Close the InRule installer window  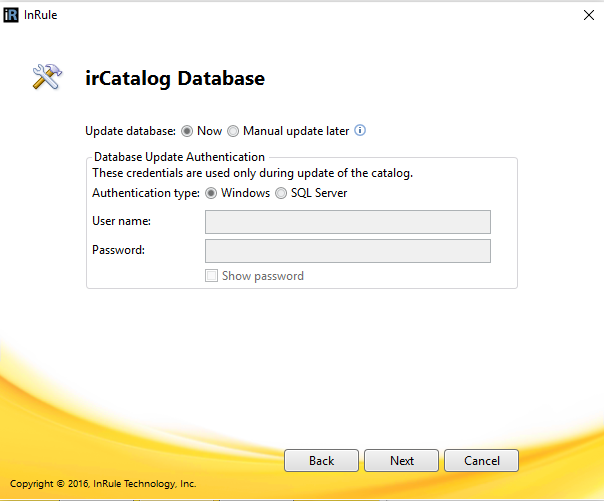pyautogui.click(x=588, y=14)
